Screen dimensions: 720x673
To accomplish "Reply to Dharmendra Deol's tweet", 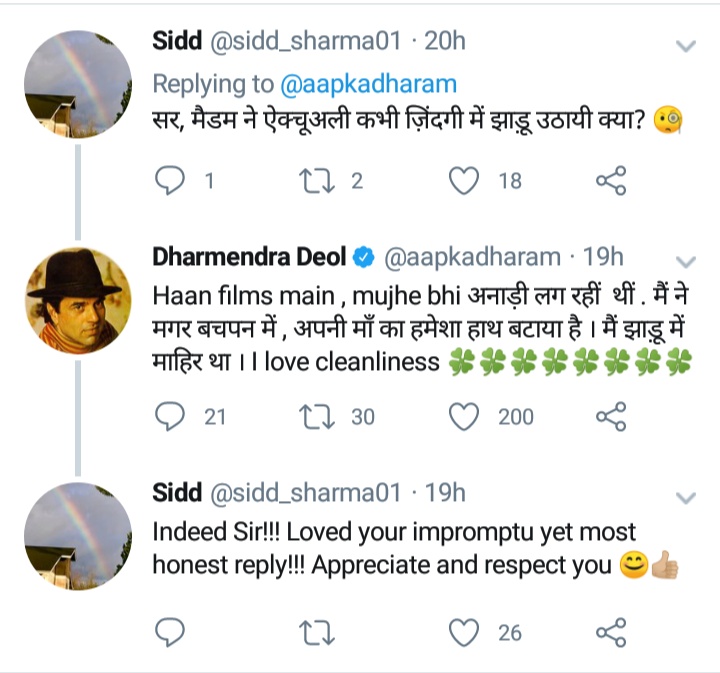I will pyautogui.click(x=172, y=416).
